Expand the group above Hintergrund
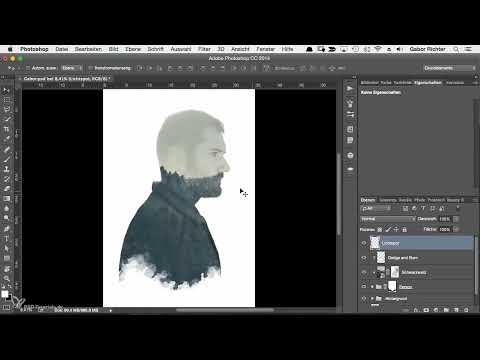Screen dimensions: 480x360 click(372, 287)
